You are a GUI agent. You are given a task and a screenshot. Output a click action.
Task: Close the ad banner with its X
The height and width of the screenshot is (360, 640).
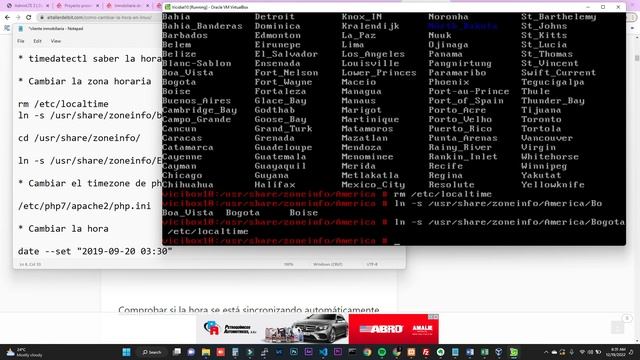pos(436,317)
